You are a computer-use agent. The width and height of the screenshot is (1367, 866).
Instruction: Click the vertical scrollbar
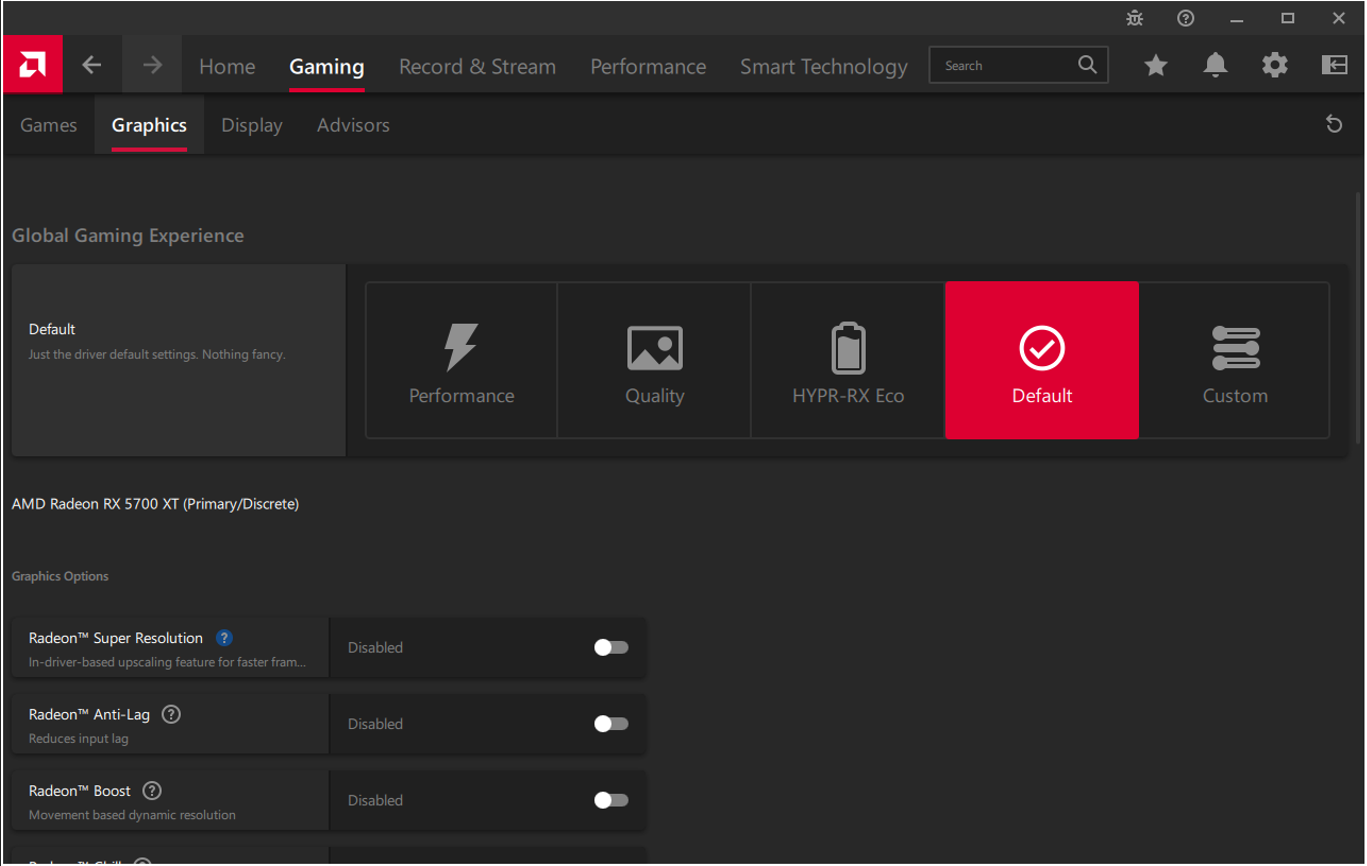point(1358,317)
